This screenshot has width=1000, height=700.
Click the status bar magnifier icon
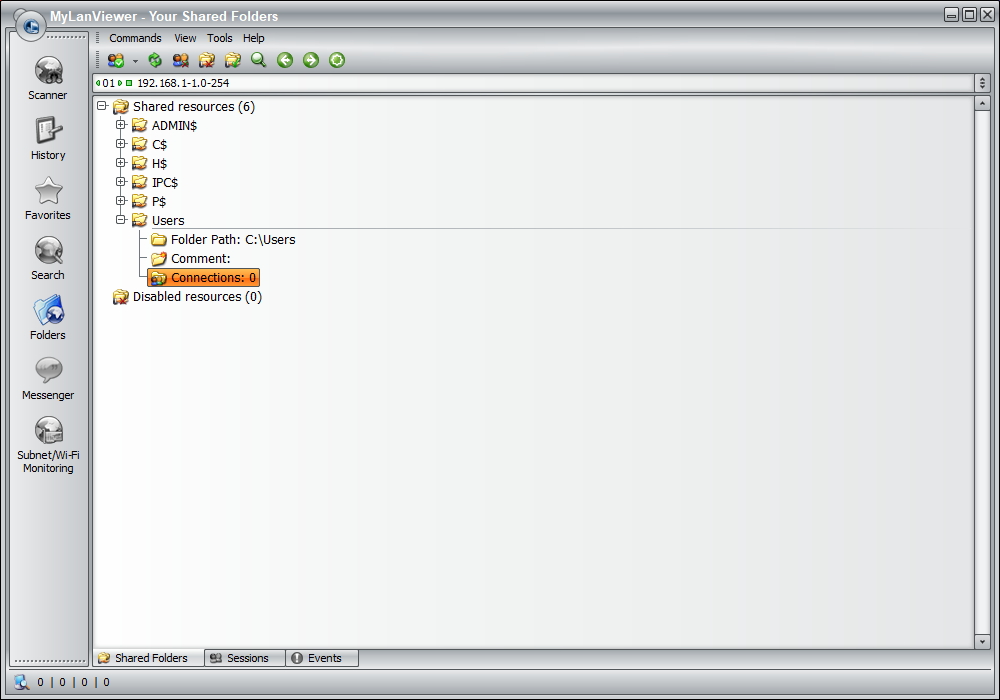22,682
